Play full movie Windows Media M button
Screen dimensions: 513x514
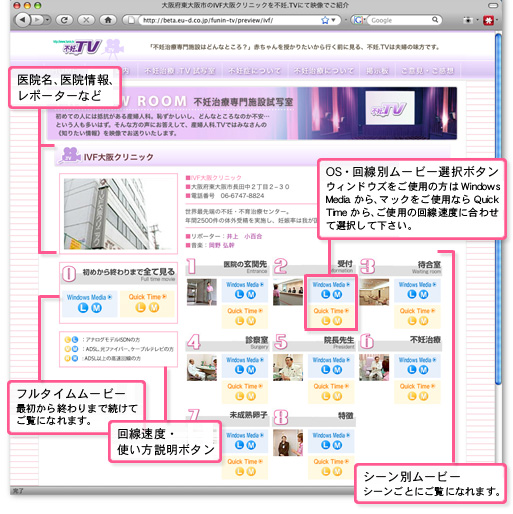point(96,308)
